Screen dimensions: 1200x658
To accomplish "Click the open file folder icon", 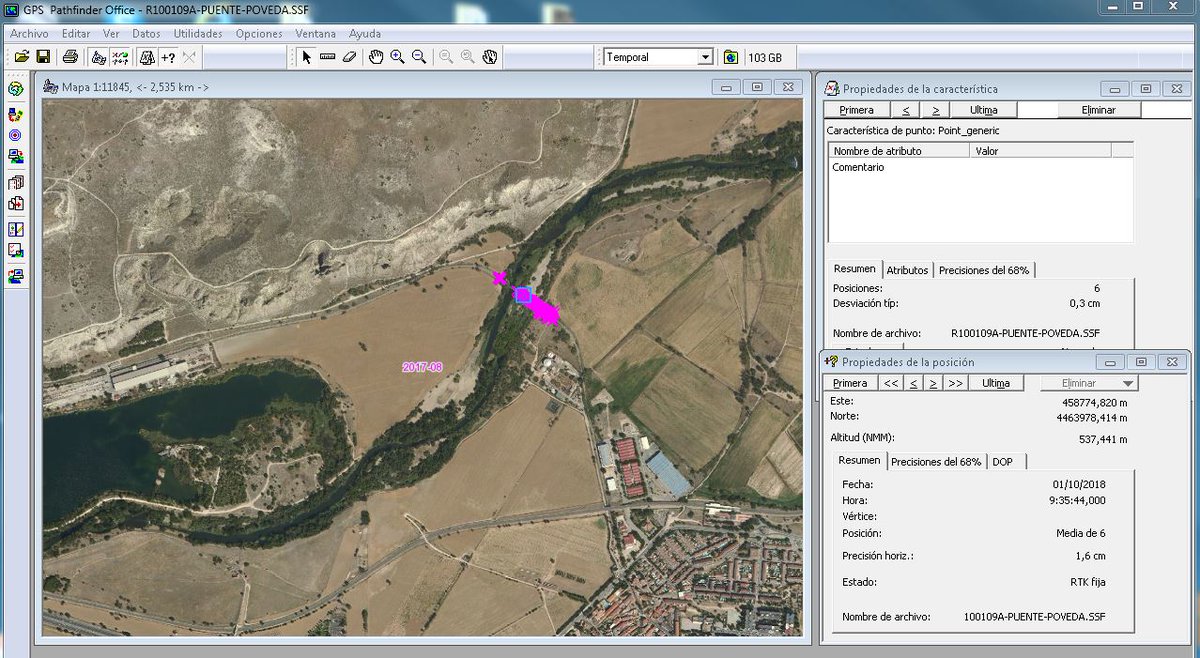I will click(21, 57).
